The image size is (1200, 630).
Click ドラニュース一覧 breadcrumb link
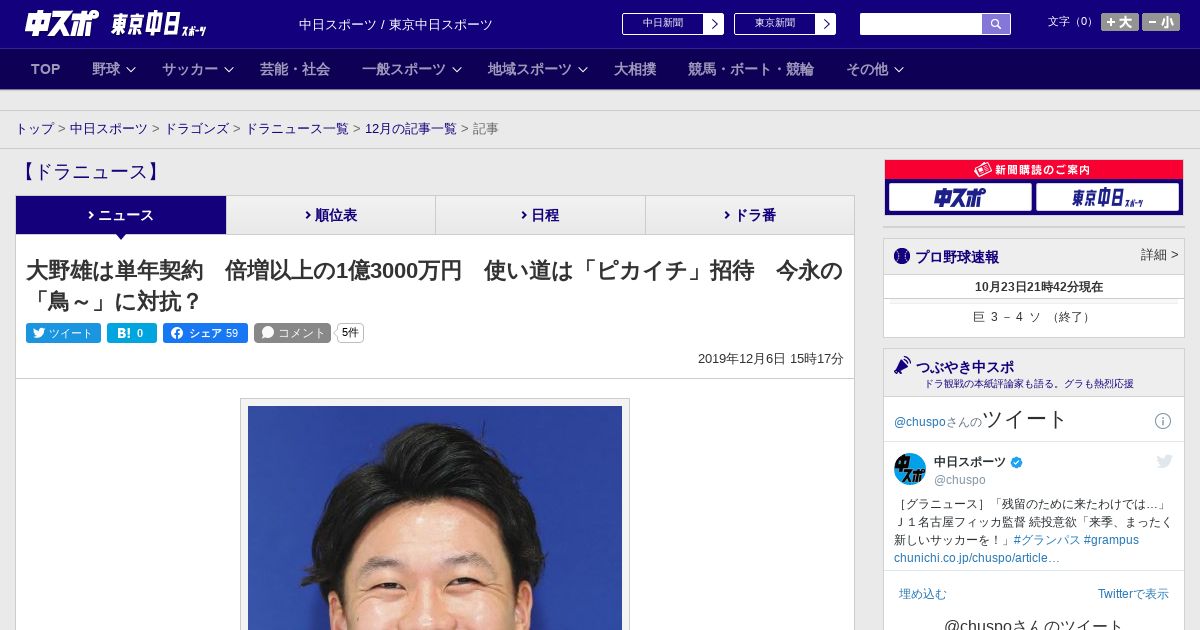click(x=297, y=129)
